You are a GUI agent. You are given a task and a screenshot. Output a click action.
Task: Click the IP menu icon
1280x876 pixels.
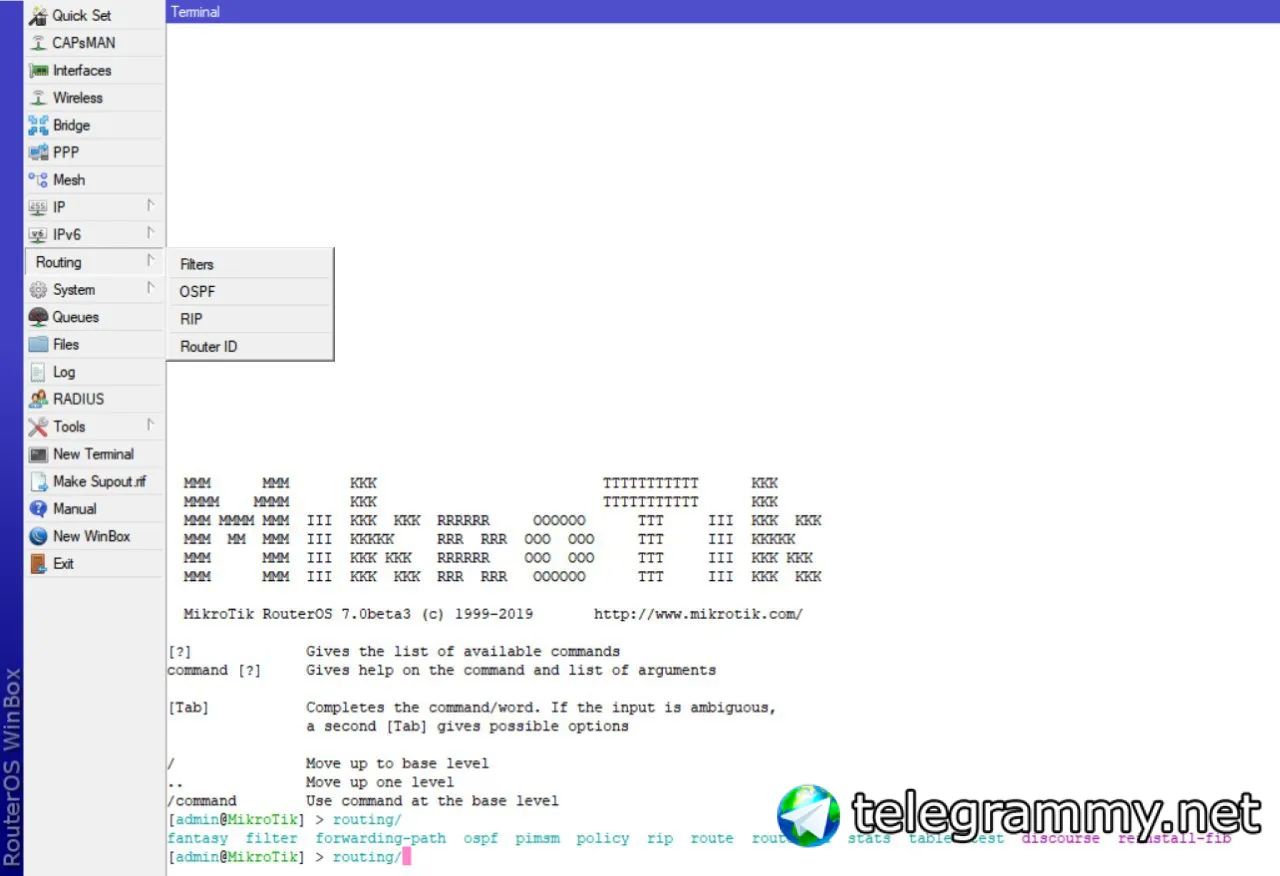click(x=38, y=207)
